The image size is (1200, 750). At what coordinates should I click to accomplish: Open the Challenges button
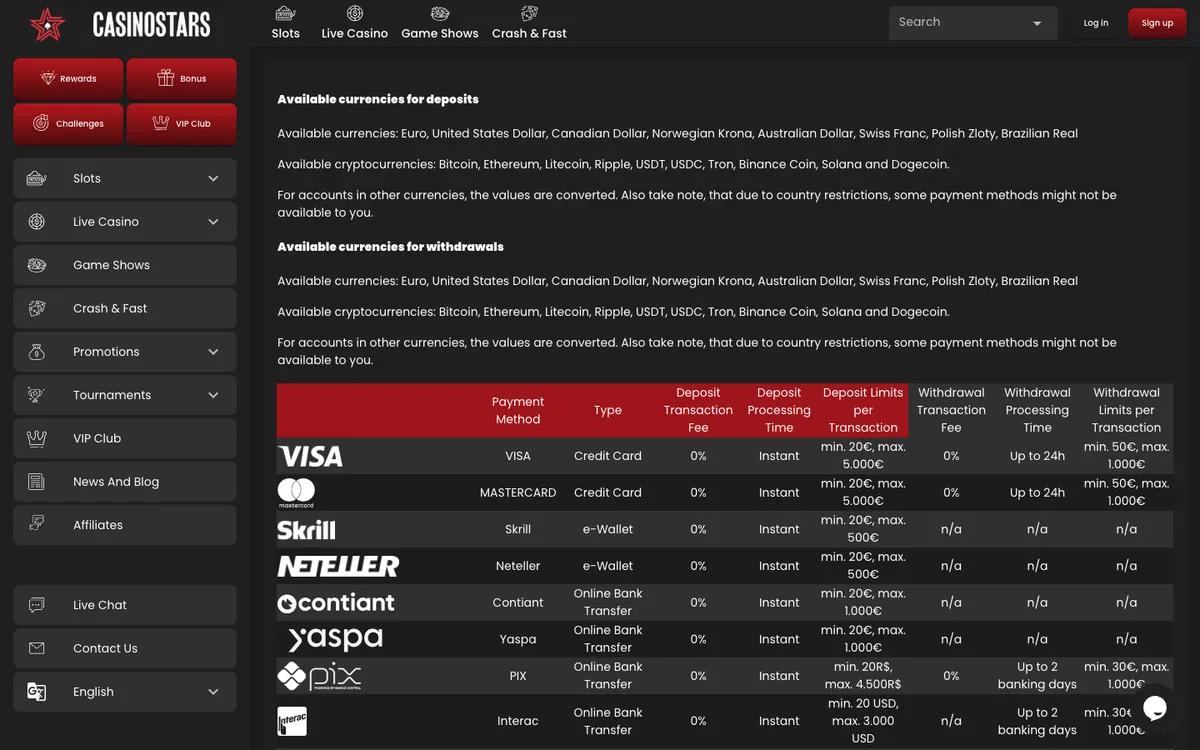click(68, 123)
